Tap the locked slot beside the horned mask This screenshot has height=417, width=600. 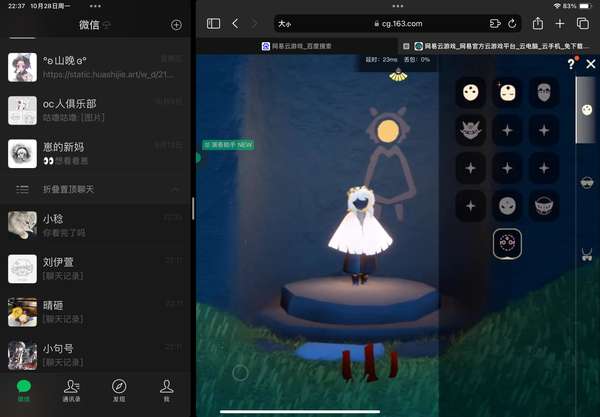point(507,130)
